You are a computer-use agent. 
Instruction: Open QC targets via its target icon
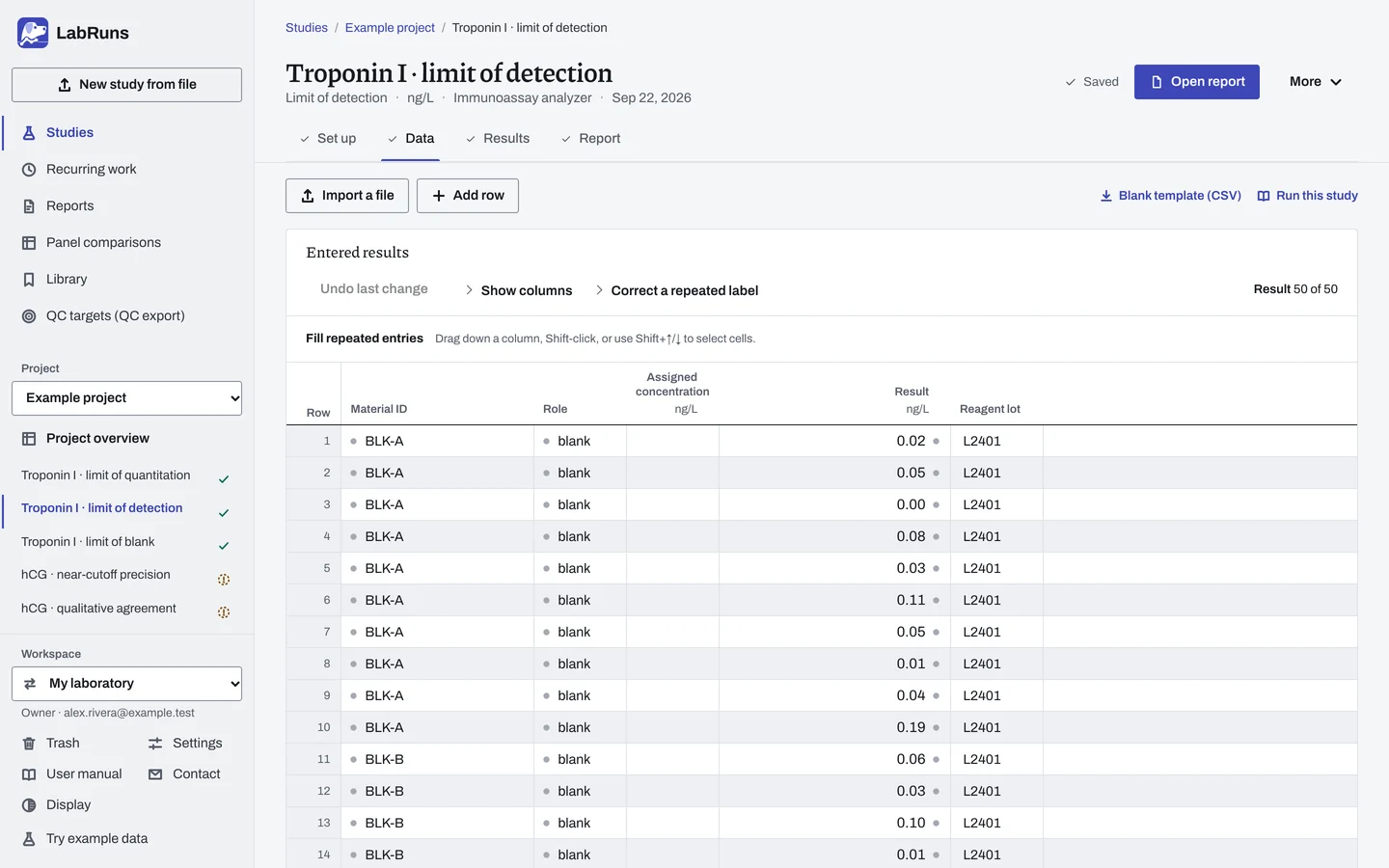29,316
